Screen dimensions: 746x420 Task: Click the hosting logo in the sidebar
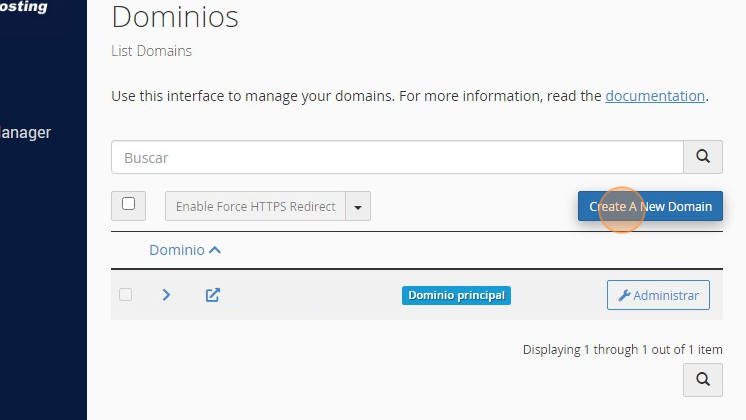[x=23, y=7]
